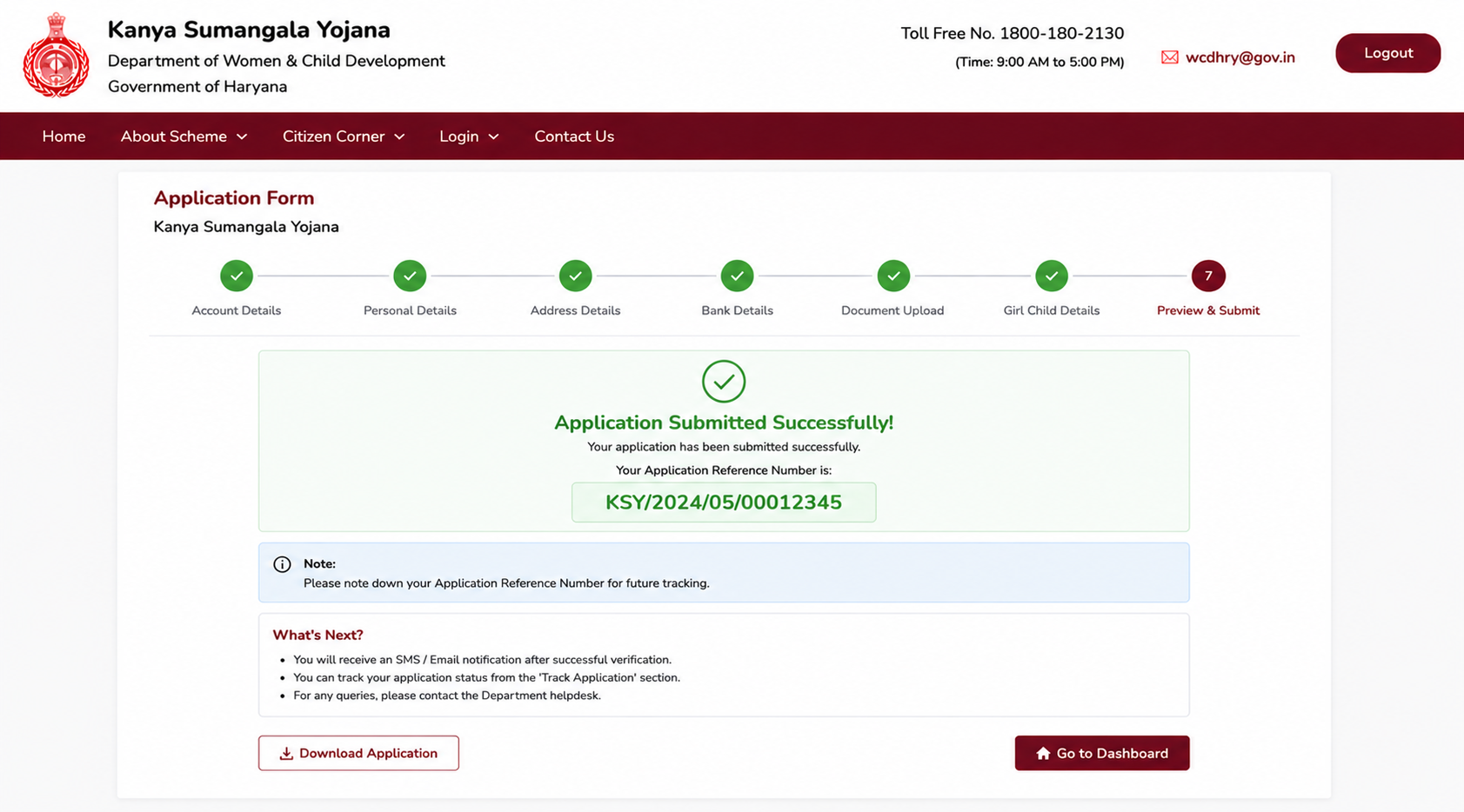This screenshot has width=1464, height=812.
Task: Click the note about Application Reference Number
Action: click(506, 583)
